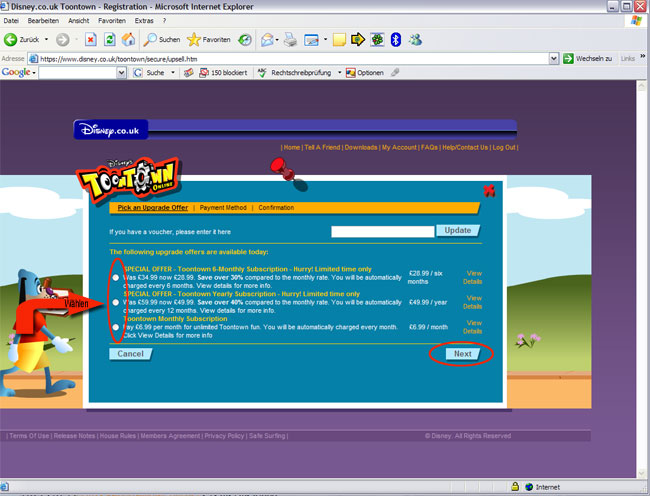Open the Favoriten menu in the menu bar
This screenshot has width=650, height=496.
pos(112,21)
